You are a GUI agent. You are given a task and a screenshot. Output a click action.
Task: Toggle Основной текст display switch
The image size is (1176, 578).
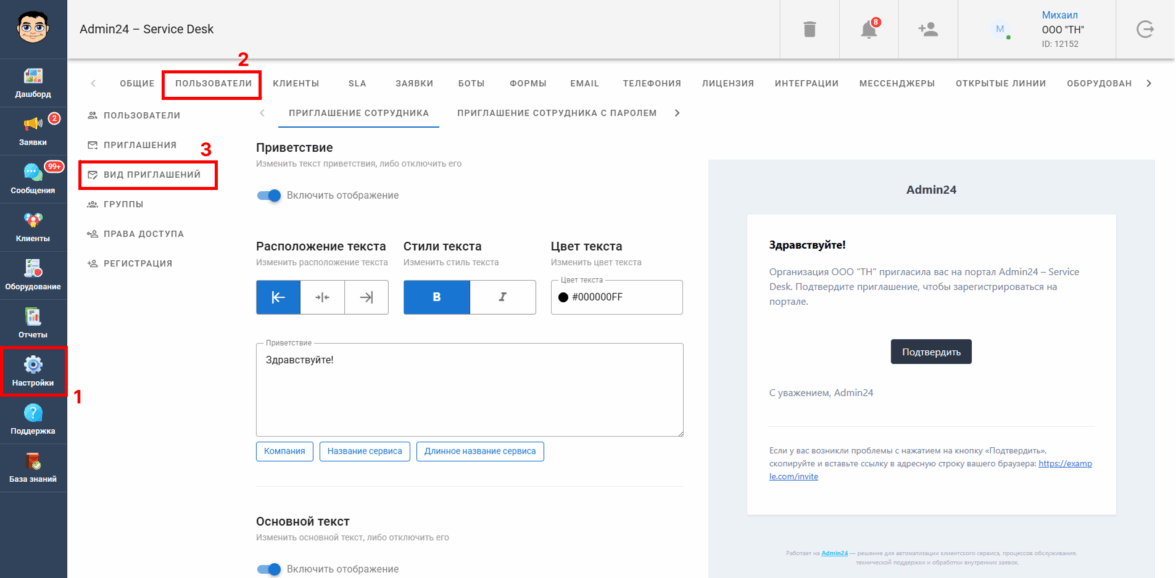[269, 569]
